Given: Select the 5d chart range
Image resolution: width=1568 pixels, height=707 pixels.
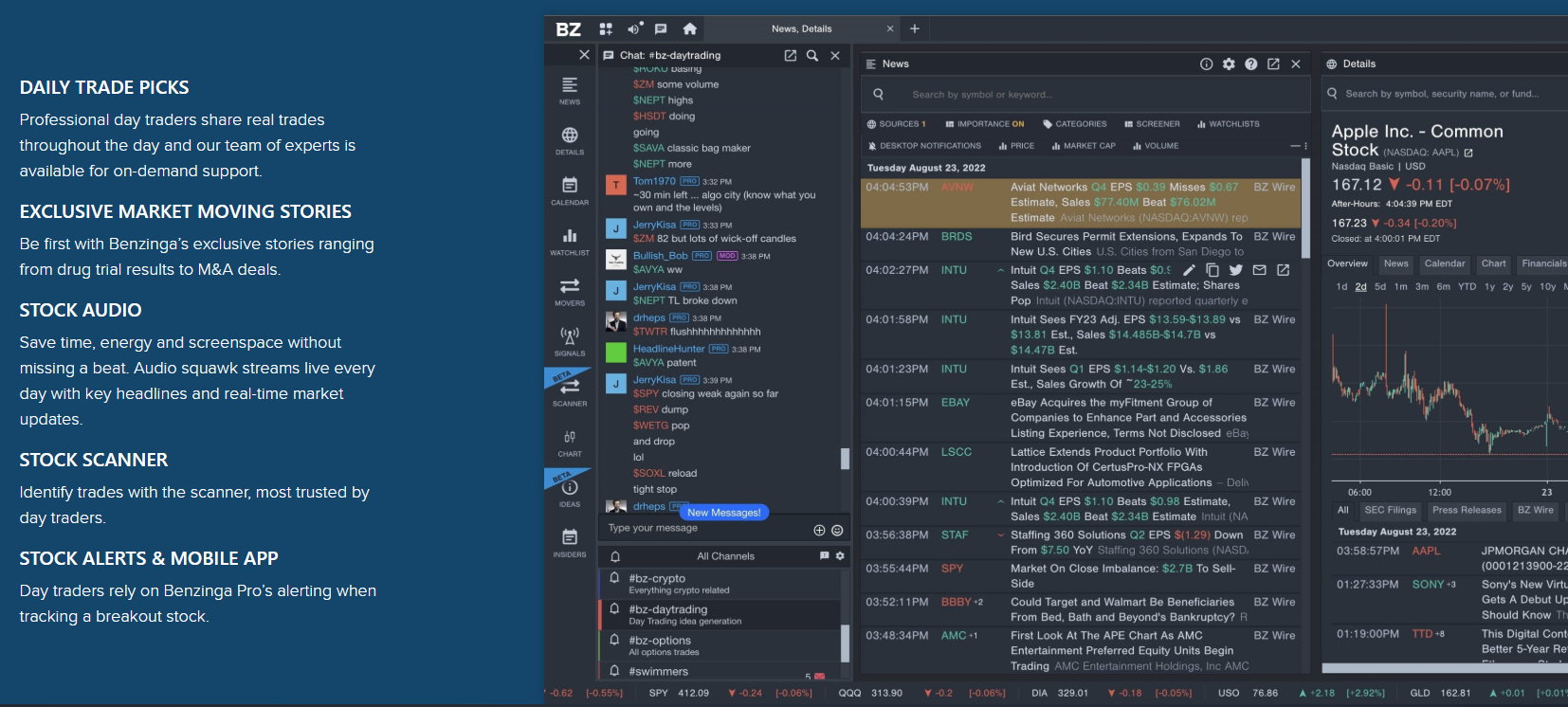Looking at the screenshot, I should pos(1380,286).
